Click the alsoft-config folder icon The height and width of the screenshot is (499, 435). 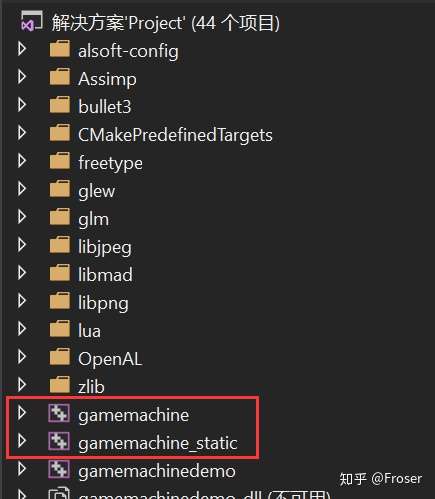pos(60,49)
